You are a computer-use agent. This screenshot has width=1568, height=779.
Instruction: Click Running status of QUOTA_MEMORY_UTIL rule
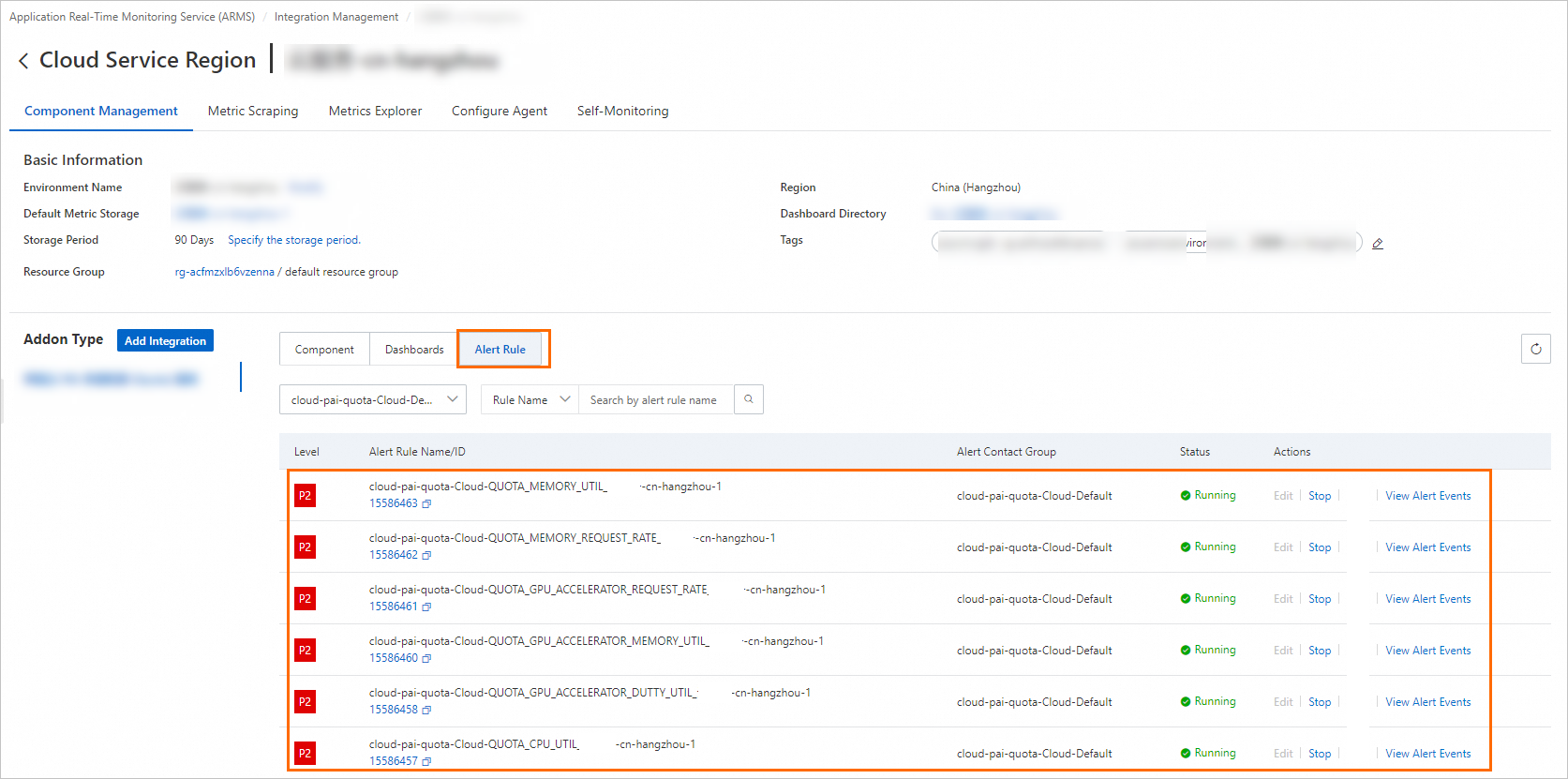coord(1208,495)
